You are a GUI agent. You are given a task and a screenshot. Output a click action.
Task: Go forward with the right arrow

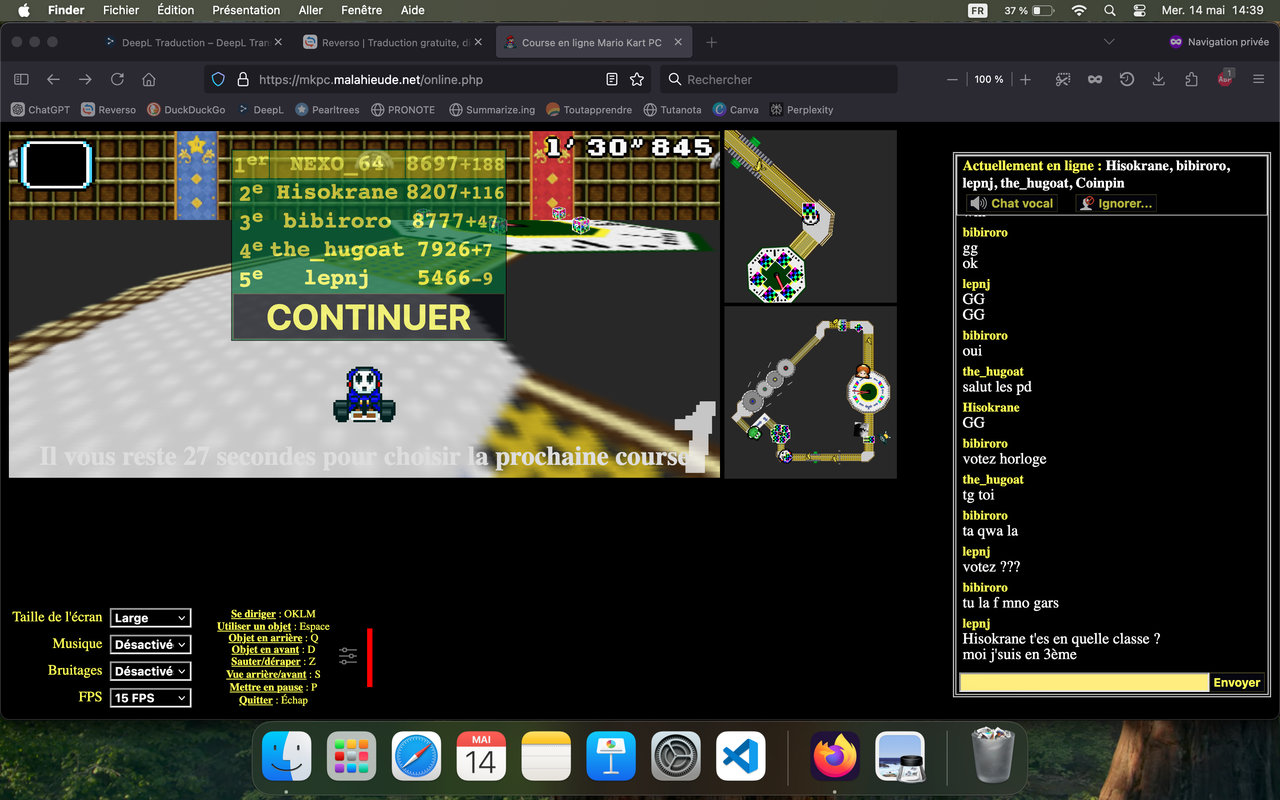pyautogui.click(x=85, y=79)
